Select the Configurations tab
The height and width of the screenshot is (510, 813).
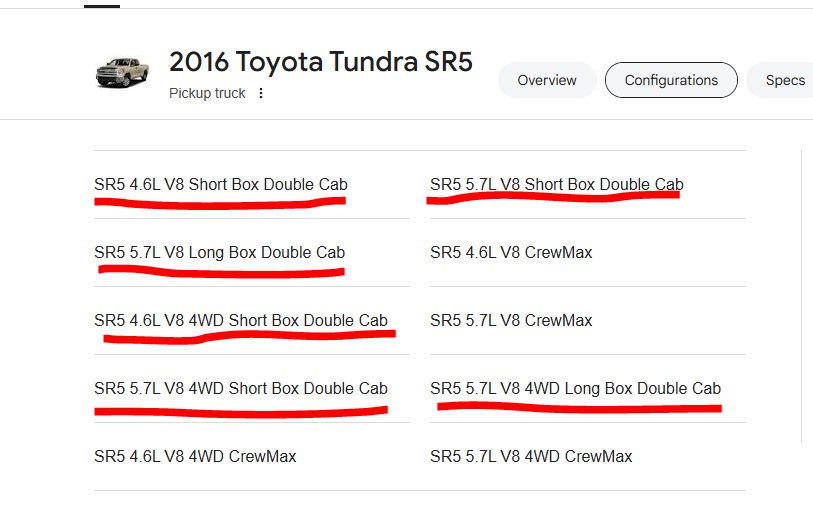point(671,80)
